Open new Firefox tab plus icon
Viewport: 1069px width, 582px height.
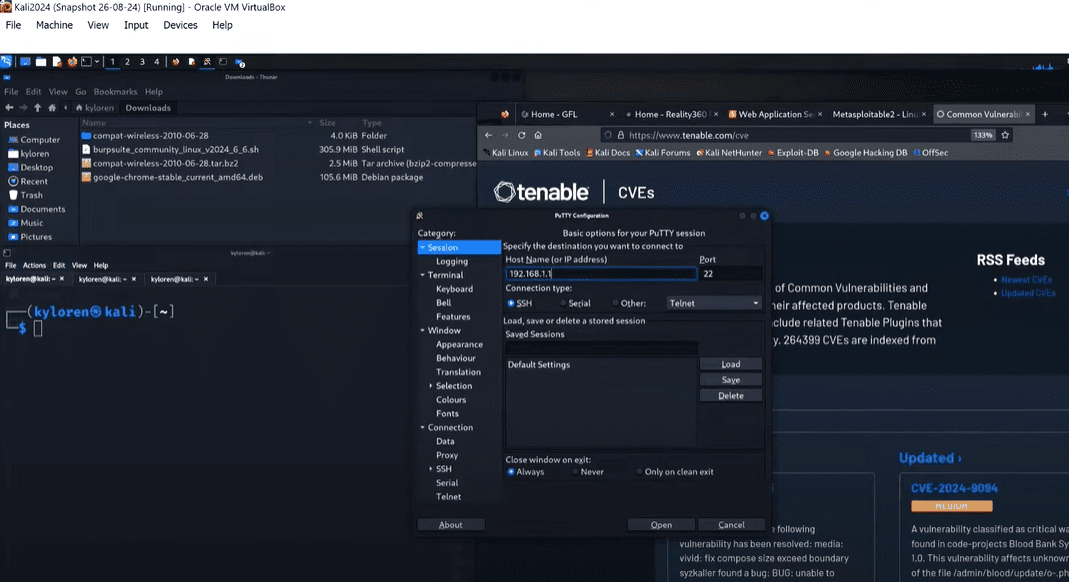coord(1045,114)
